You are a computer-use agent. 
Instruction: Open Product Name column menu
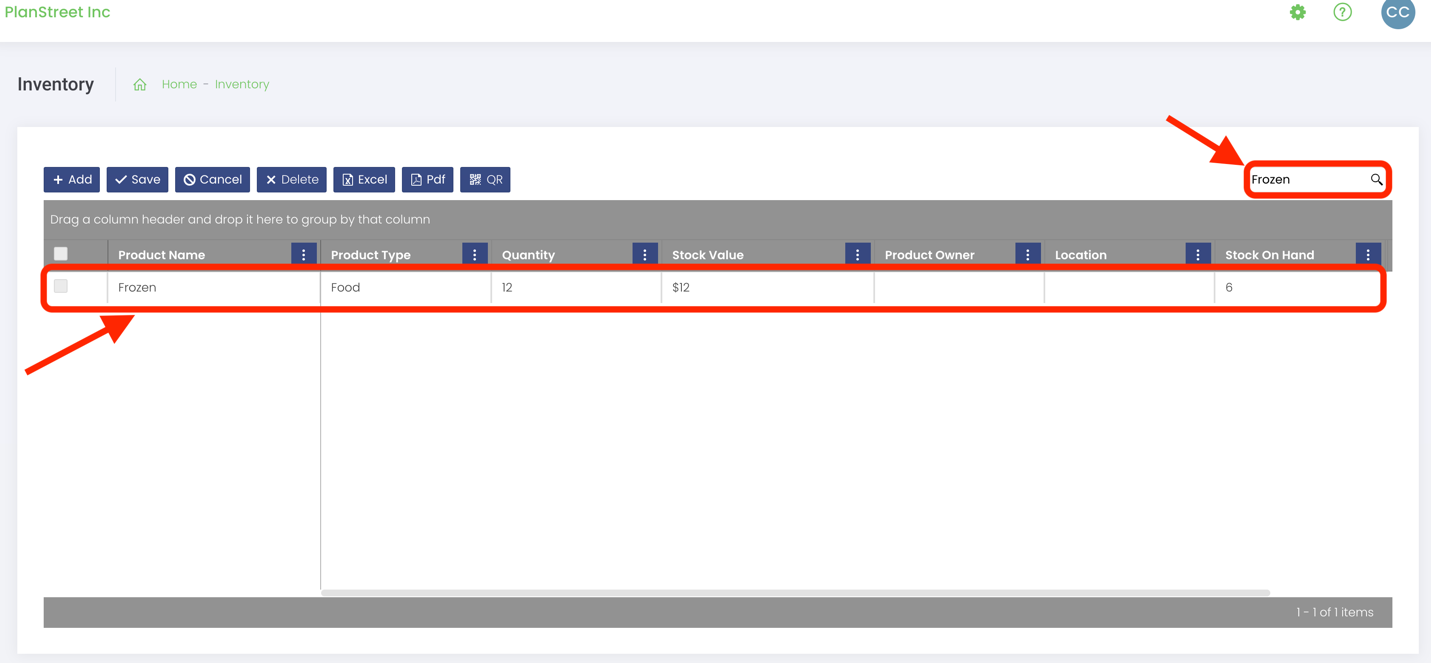click(304, 255)
